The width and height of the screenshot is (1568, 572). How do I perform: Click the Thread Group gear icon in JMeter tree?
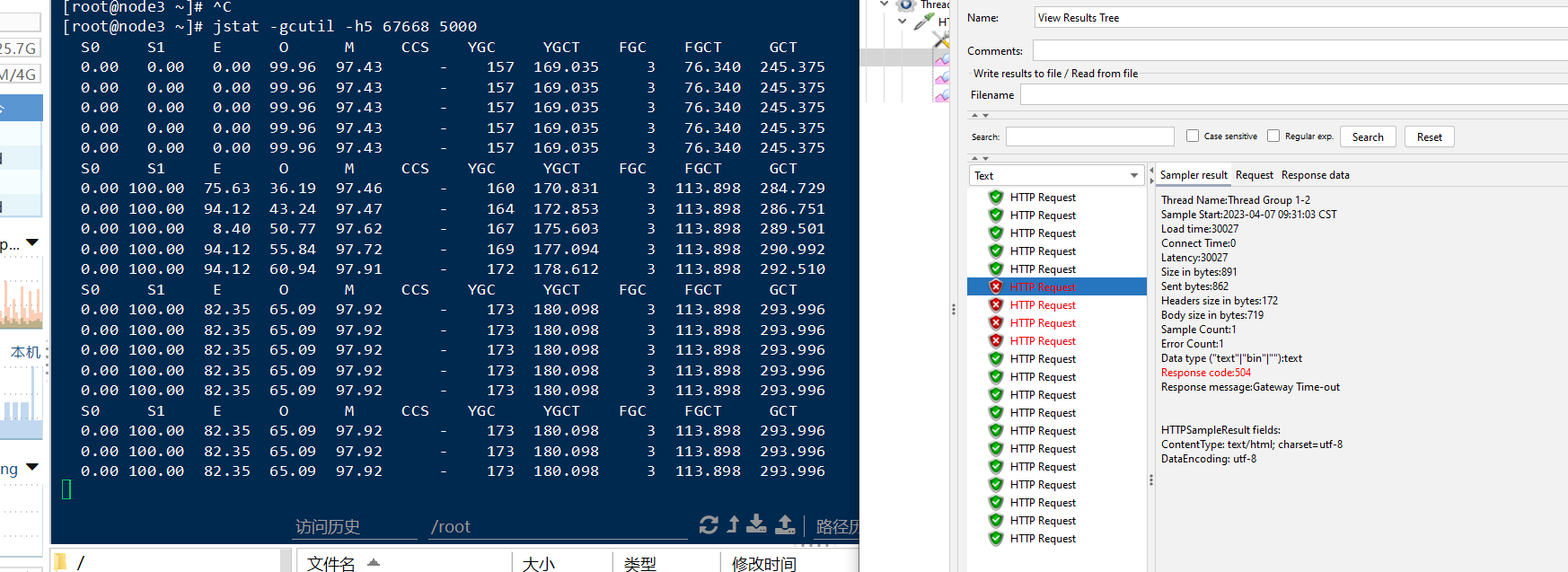[x=905, y=4]
